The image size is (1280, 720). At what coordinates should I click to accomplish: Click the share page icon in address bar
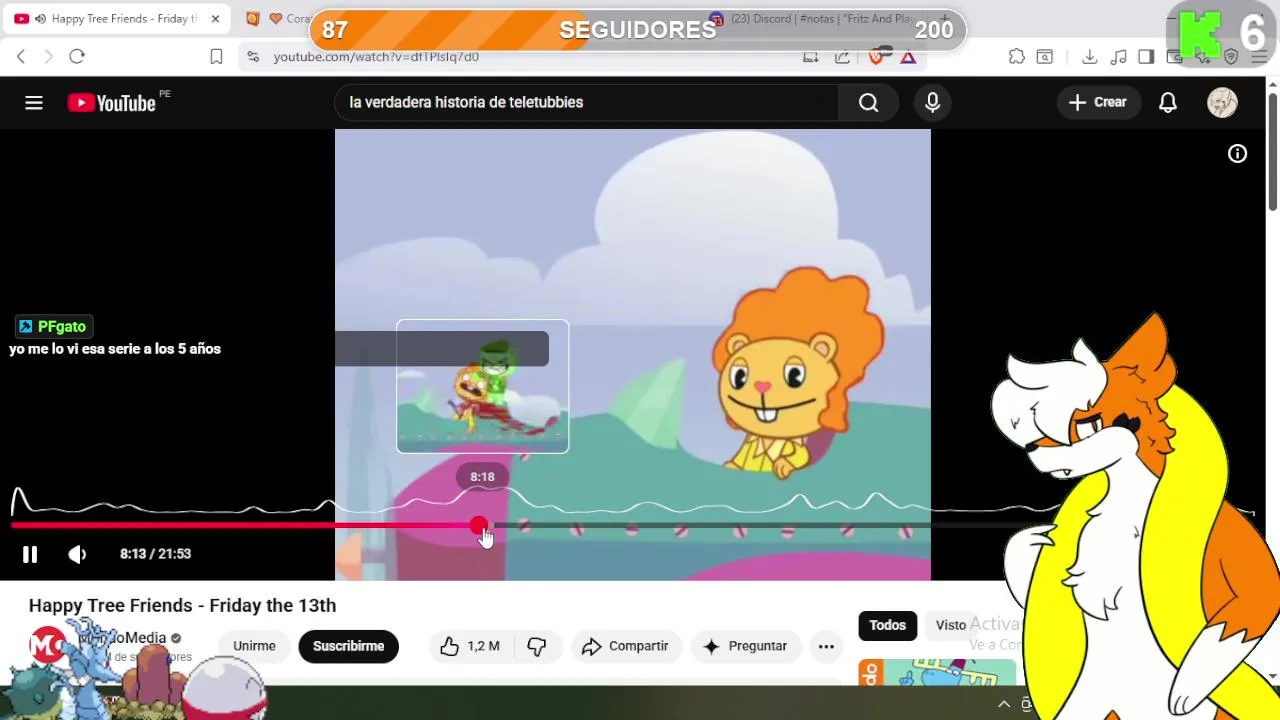[x=842, y=57]
